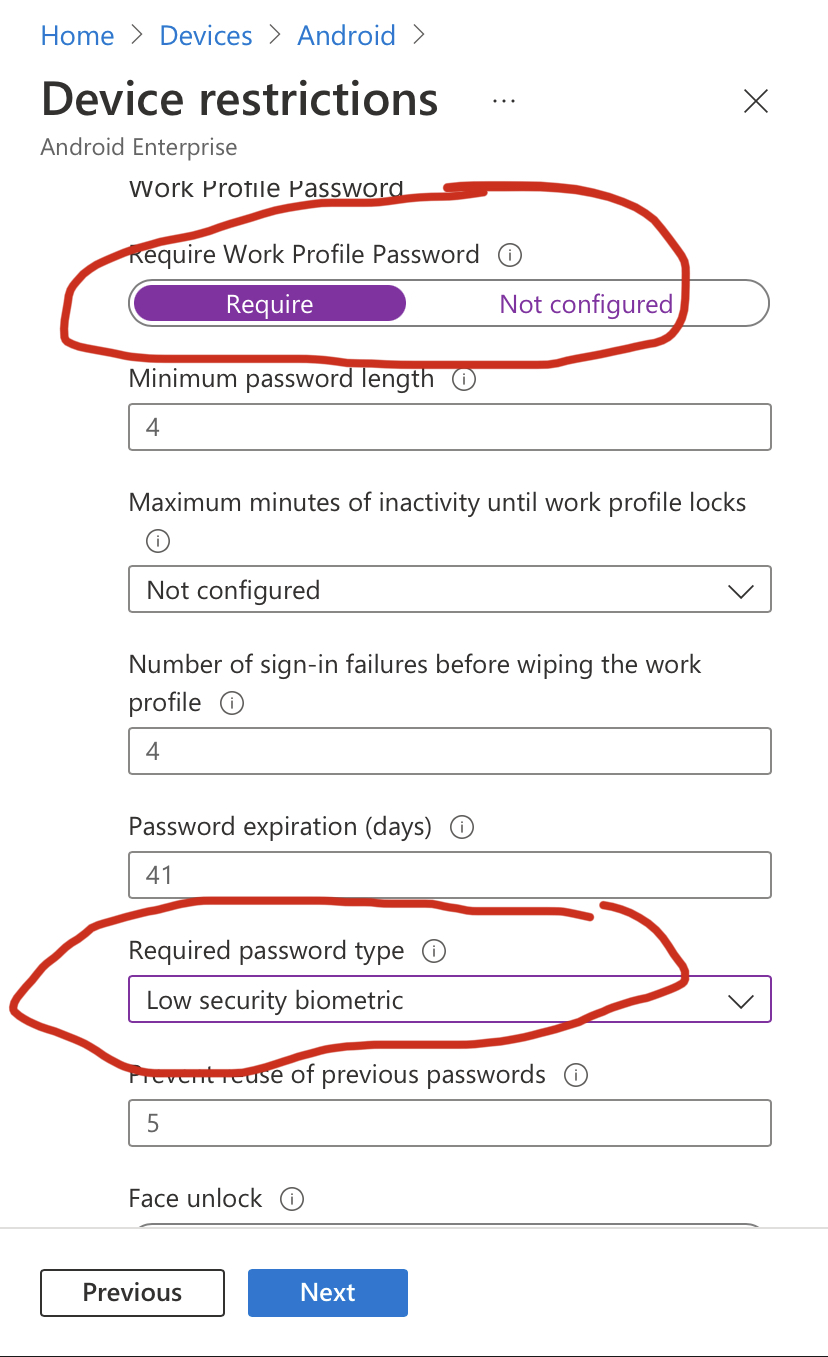This screenshot has height=1357, width=828.
Task: Click the Password expiration info icon
Action: [461, 827]
